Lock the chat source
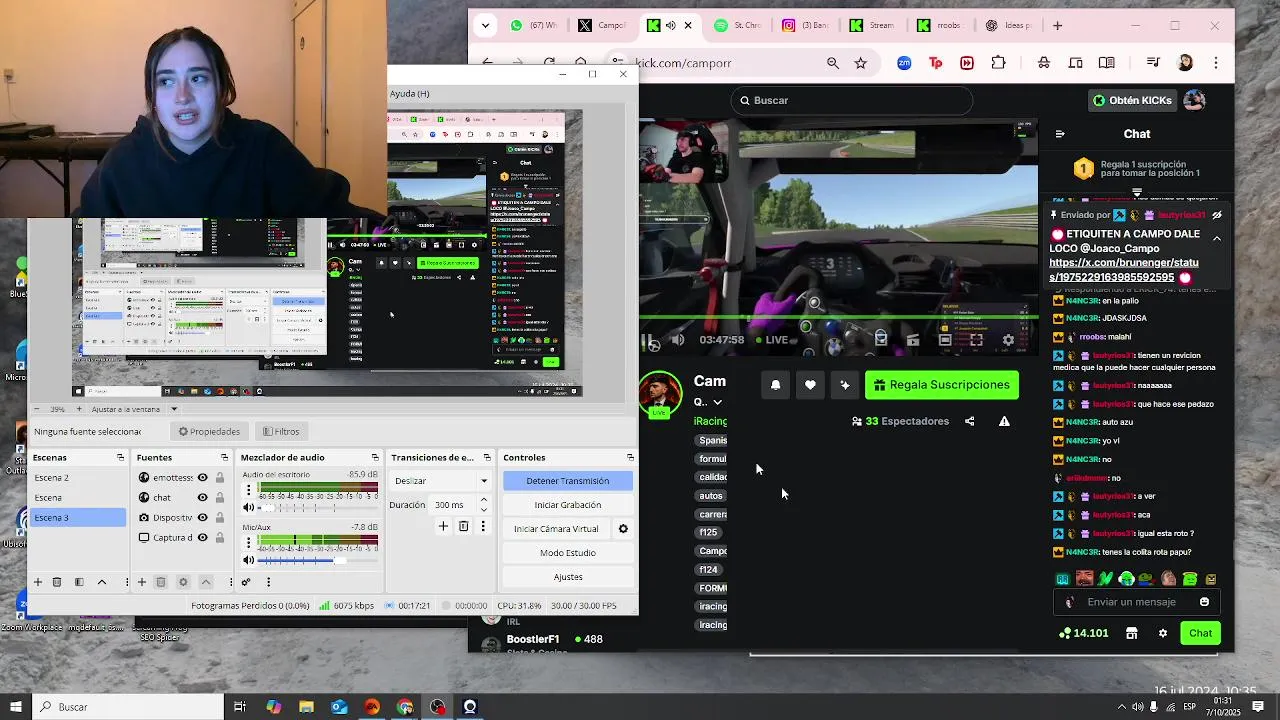Screen dimensions: 1280x720 pyautogui.click(x=220, y=497)
